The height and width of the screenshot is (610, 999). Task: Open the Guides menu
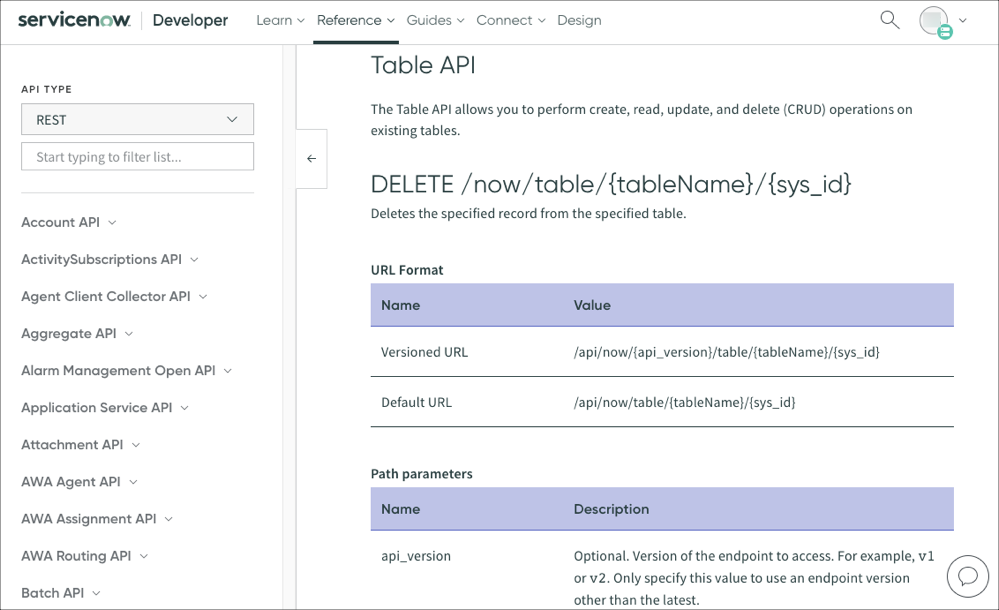429,19
